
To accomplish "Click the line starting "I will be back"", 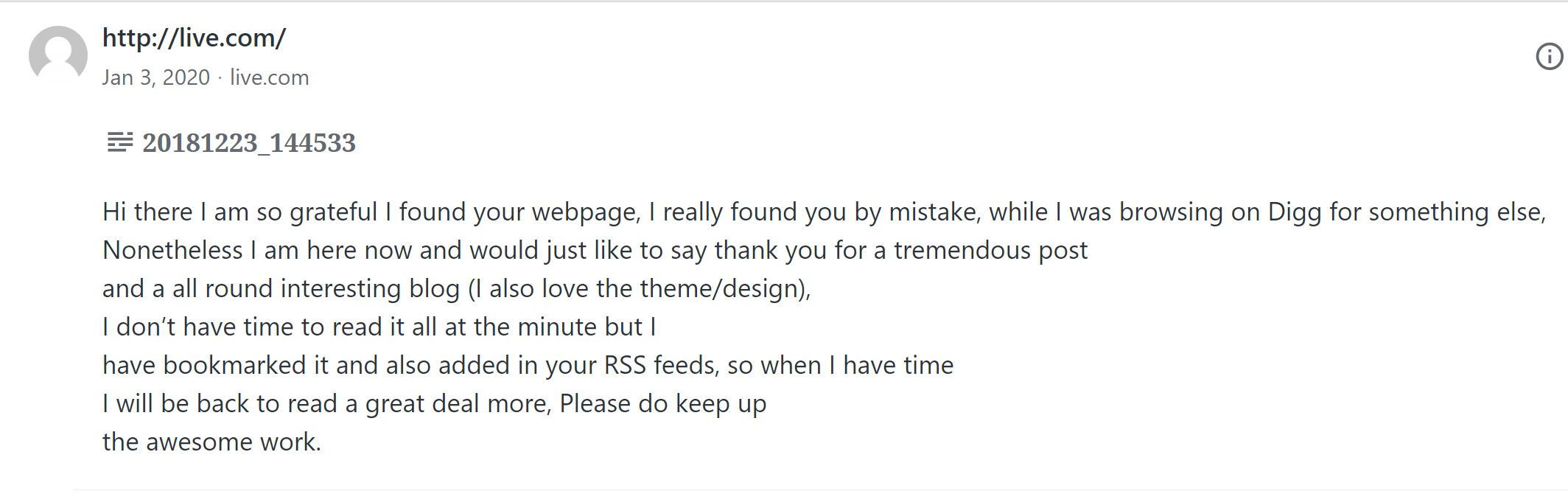I will pyautogui.click(x=434, y=404).
